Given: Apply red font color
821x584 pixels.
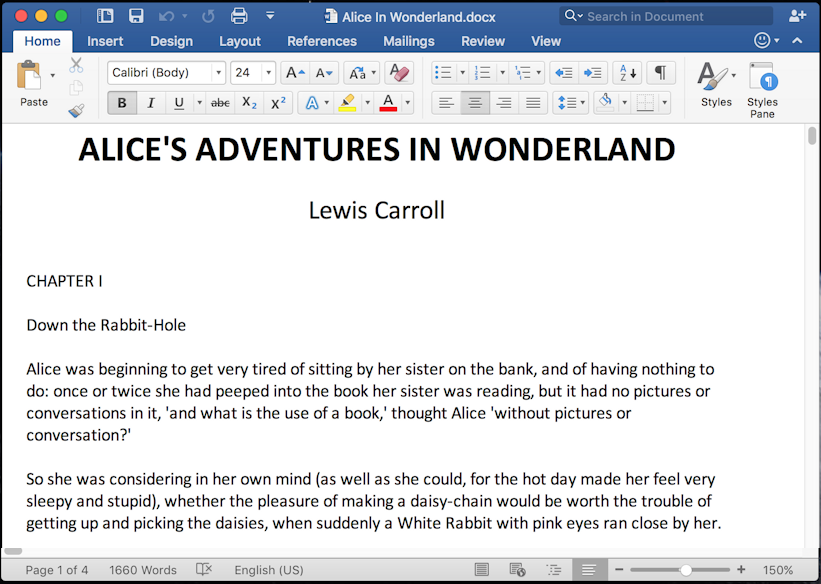Looking at the screenshot, I should coord(388,103).
